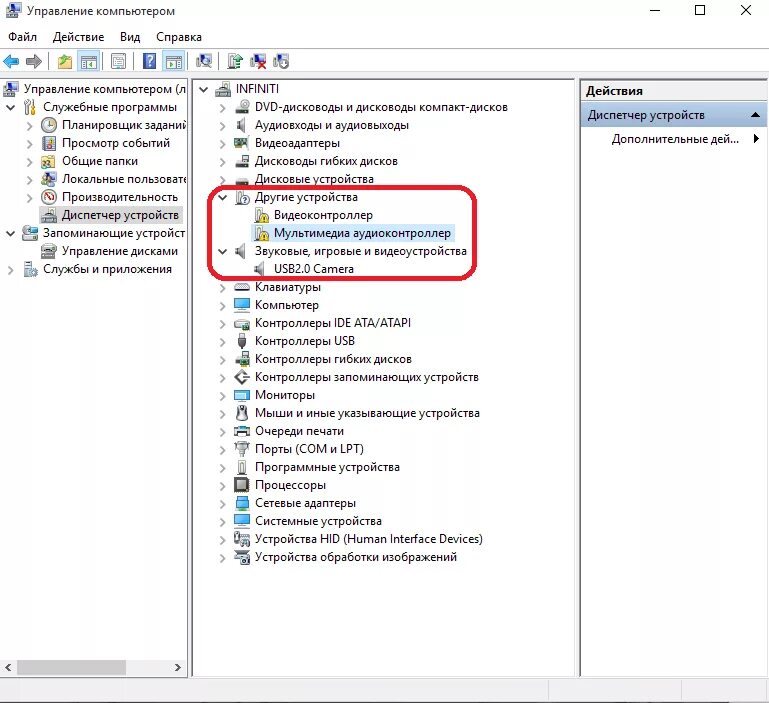Click the Порты (COM и LPT) icon

click(241, 449)
